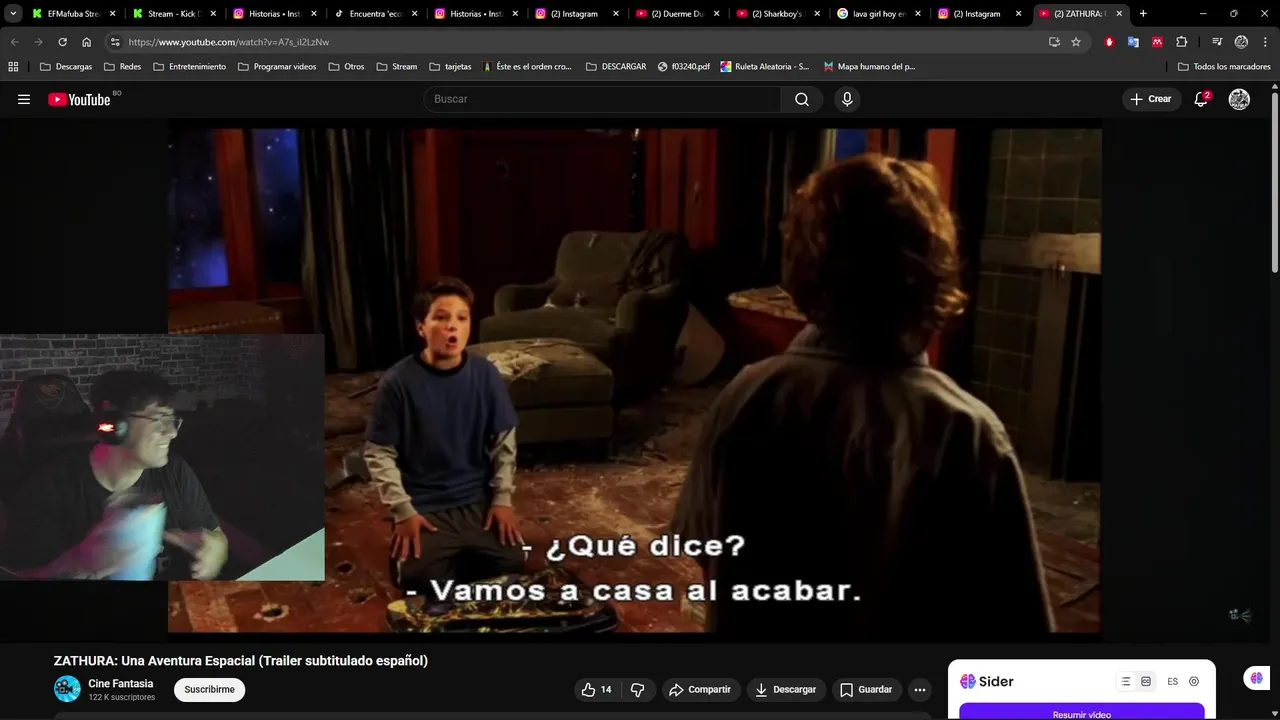View site information icon in address bar

(115, 42)
